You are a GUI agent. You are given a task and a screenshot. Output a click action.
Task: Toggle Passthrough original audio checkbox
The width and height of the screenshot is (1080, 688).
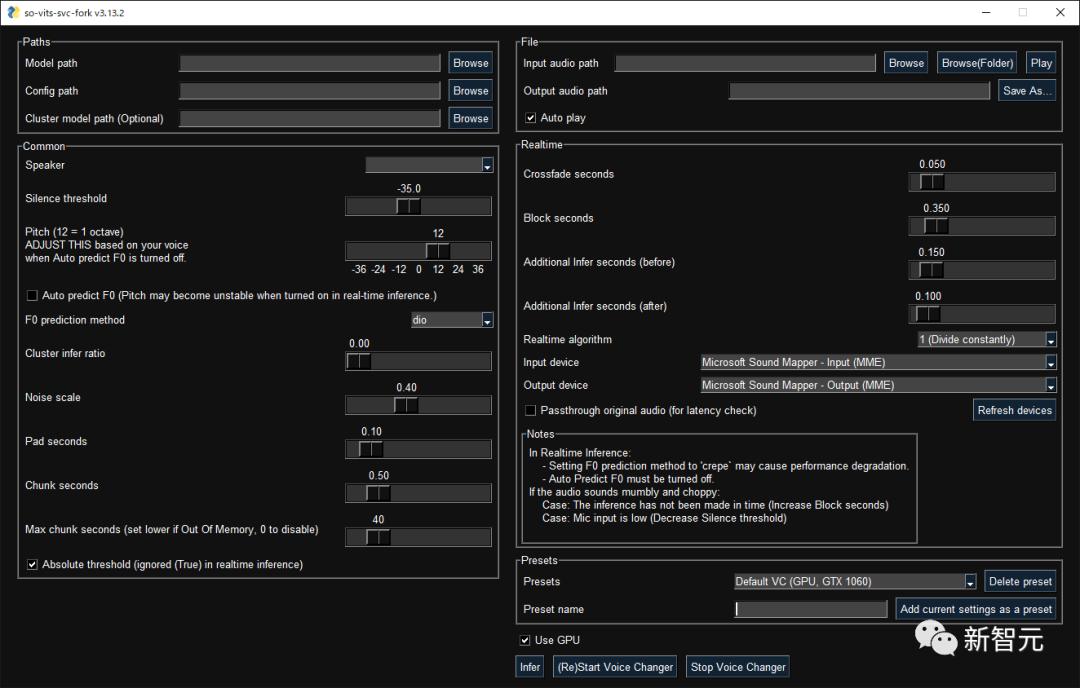tap(531, 410)
